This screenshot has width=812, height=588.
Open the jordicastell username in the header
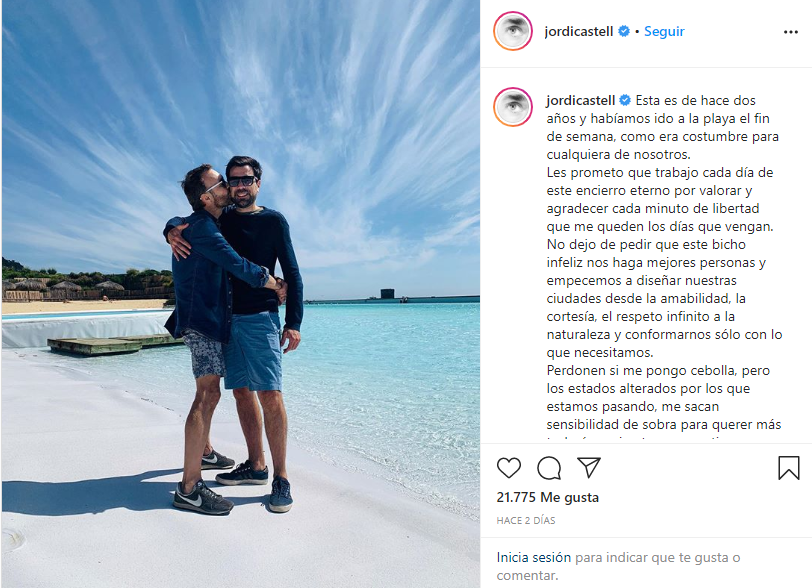point(578,32)
